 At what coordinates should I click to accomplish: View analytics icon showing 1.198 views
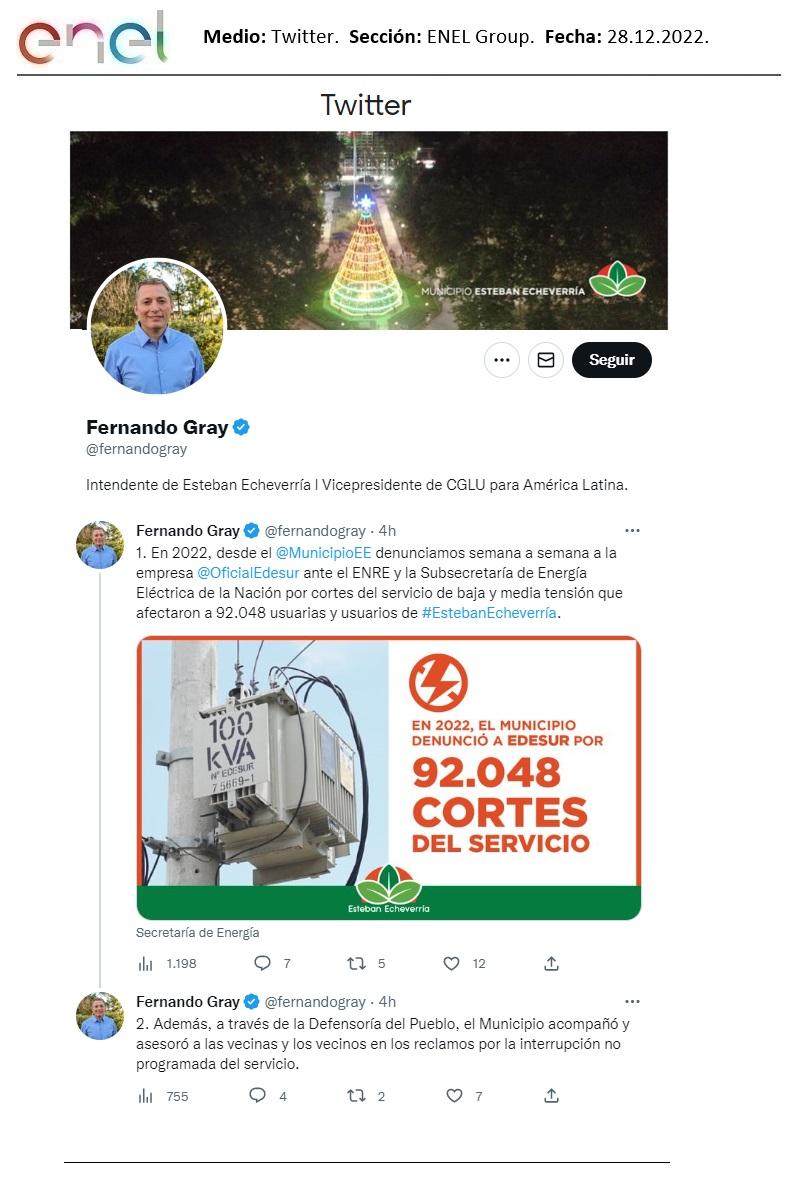(146, 963)
